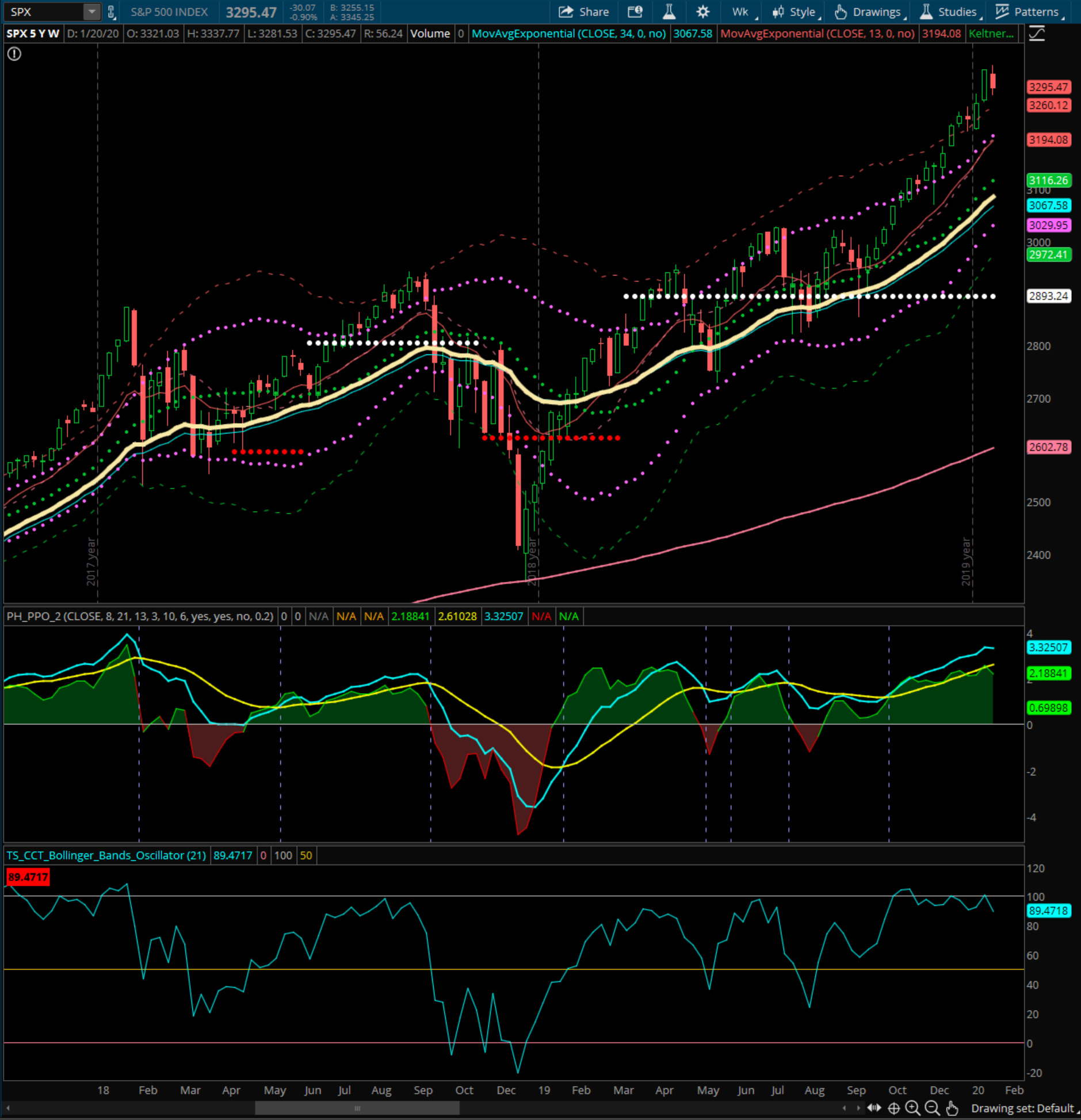Viewport: 1081px width, 1120px height.
Task: Click the Patterns chart icon
Action: pos(1002,12)
